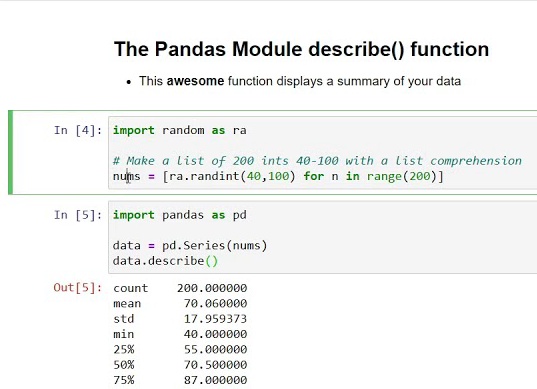Click the 50% 70.500000 output row

tap(180, 365)
